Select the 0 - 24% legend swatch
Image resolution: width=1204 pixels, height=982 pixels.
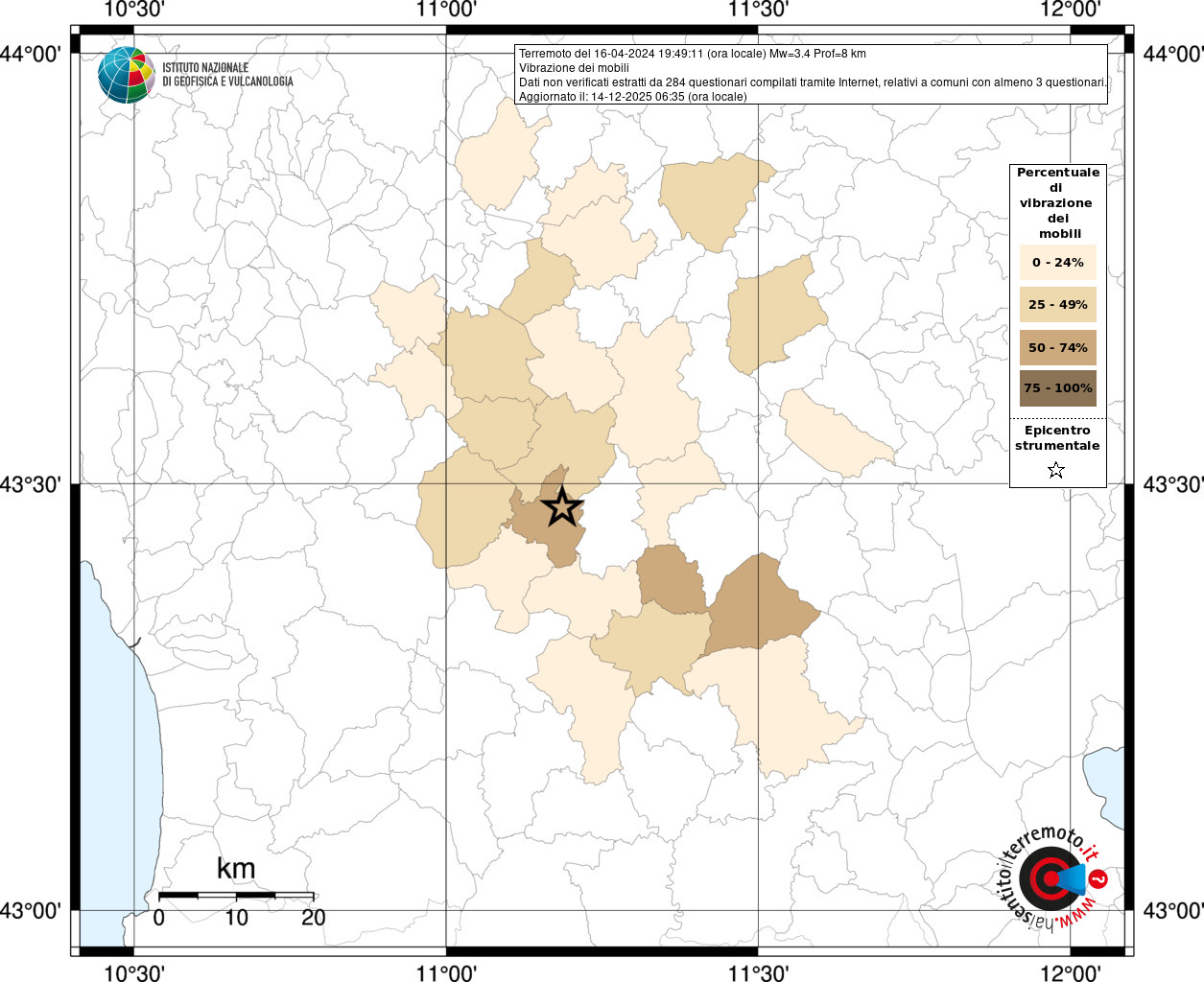point(1057,262)
